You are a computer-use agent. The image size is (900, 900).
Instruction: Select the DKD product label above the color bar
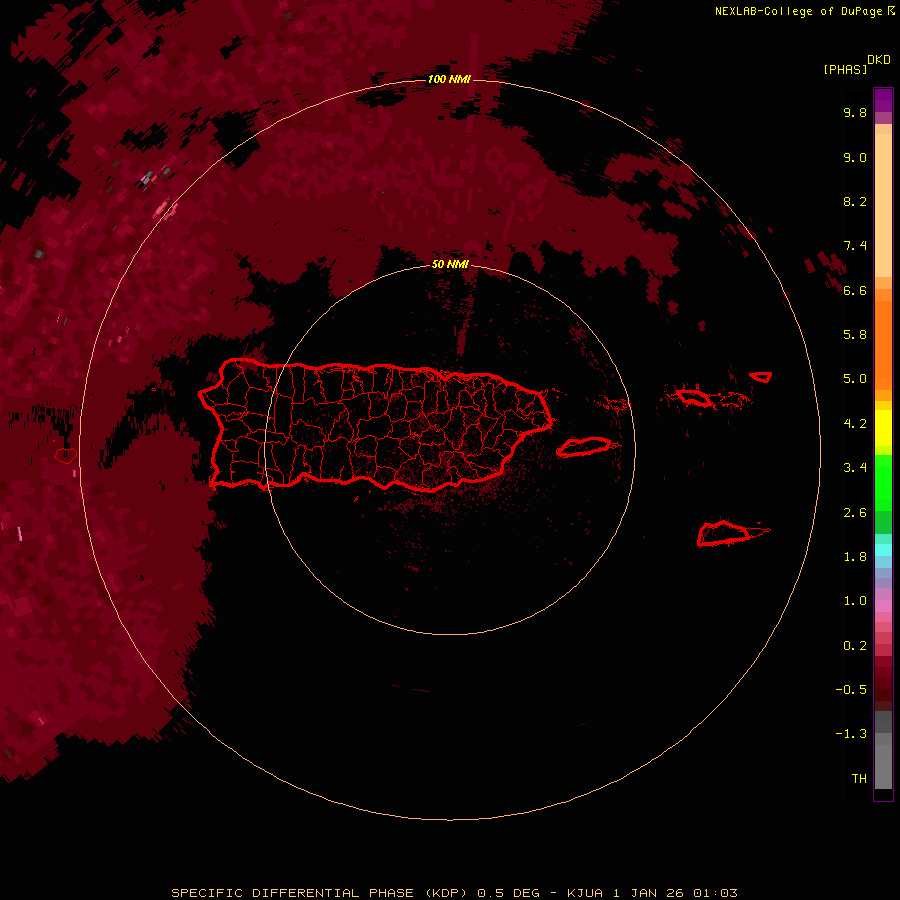click(879, 60)
